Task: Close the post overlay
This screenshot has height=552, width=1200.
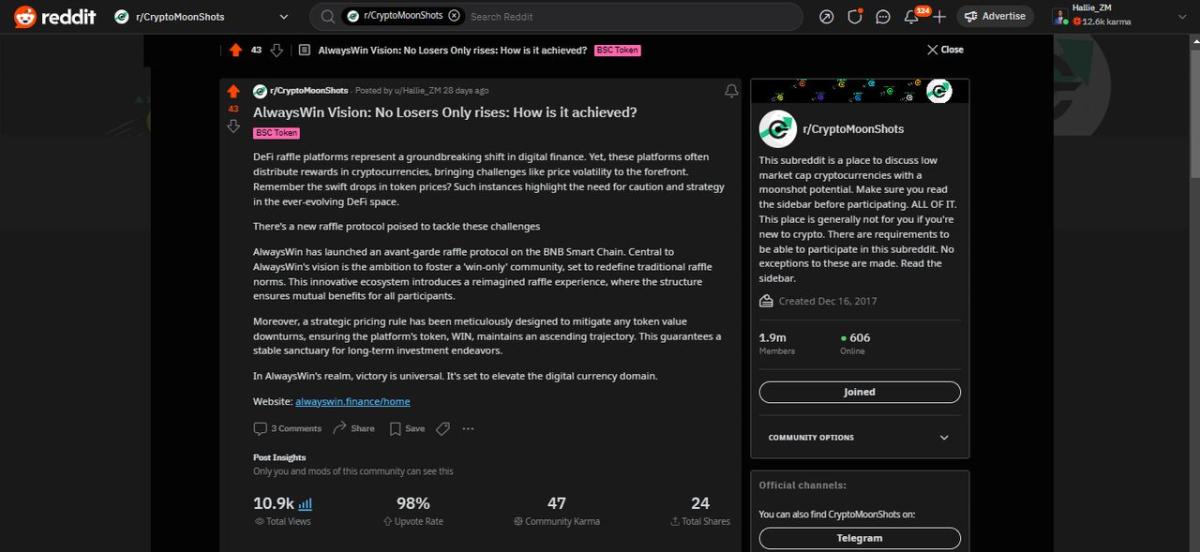Action: (x=945, y=49)
